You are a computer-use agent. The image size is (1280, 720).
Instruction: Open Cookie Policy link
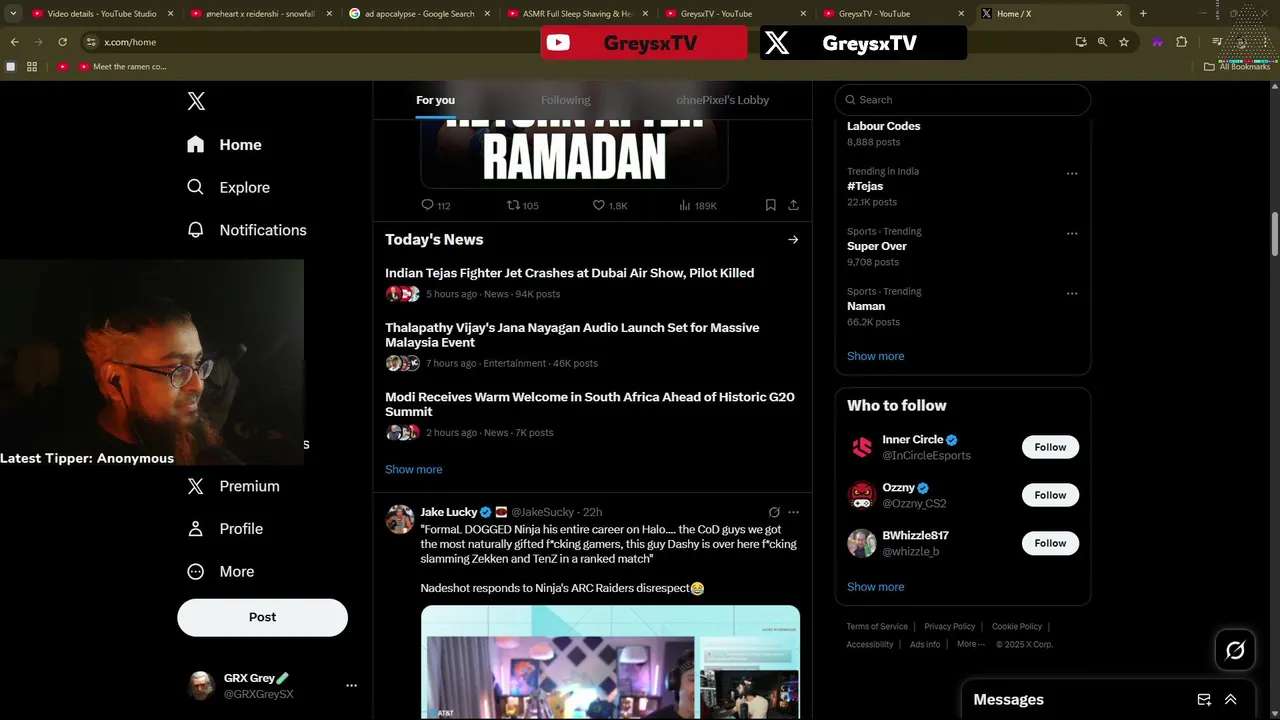click(x=1016, y=627)
